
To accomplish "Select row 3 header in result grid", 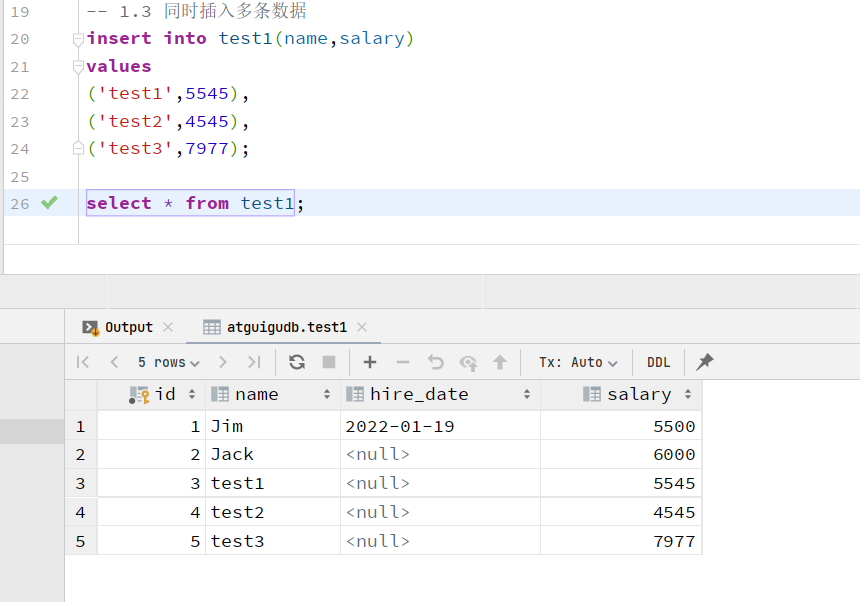I will pyautogui.click(x=81, y=484).
